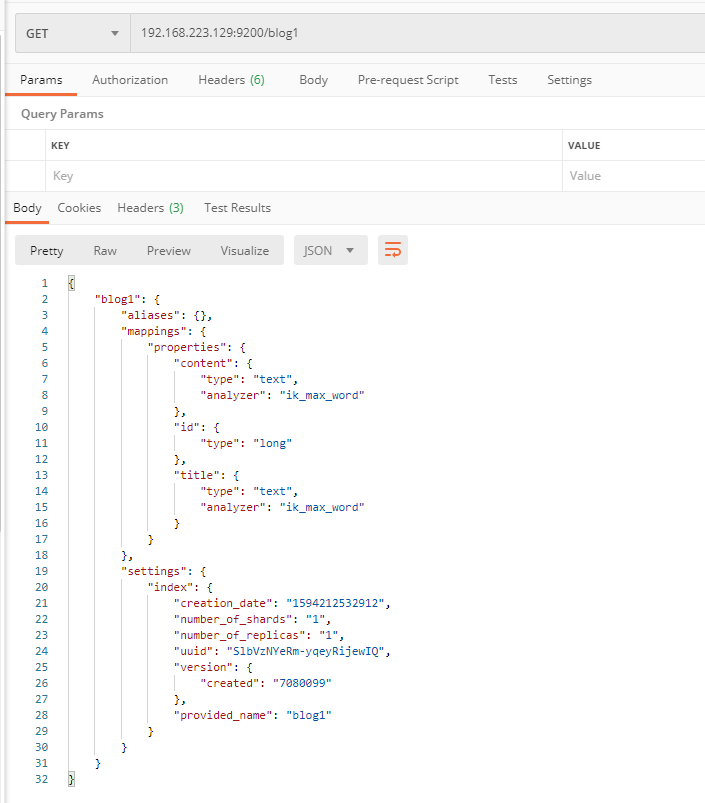Click the "long" type value
705x803 pixels.
click(272, 443)
